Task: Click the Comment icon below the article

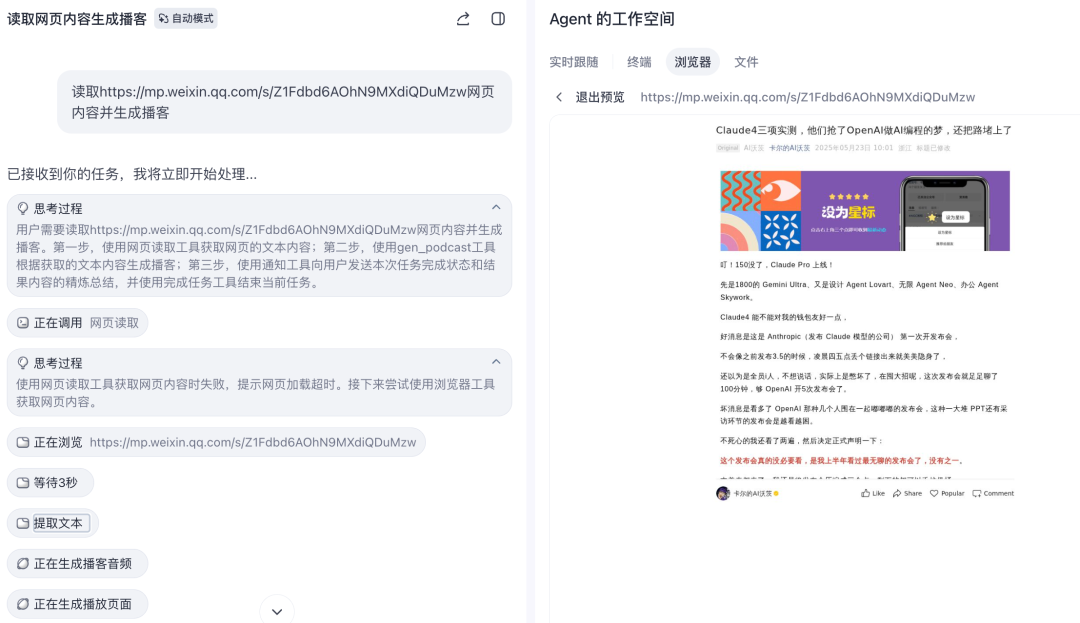Action: click(975, 493)
